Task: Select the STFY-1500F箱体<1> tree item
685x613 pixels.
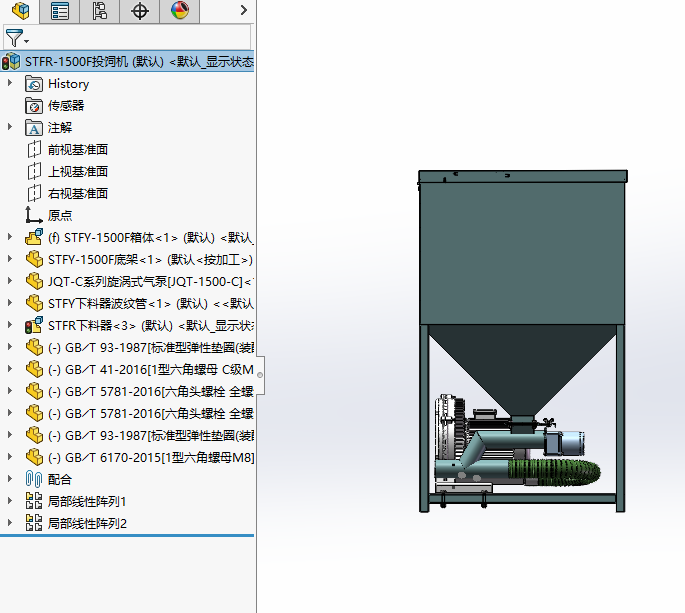Action: 151,238
